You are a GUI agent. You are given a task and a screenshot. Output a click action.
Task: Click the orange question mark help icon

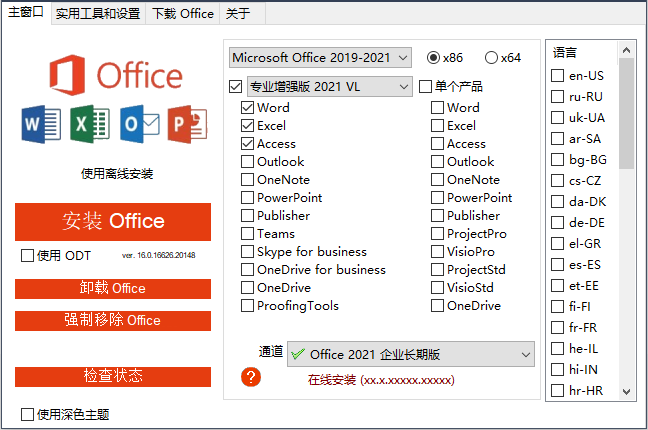point(251,377)
